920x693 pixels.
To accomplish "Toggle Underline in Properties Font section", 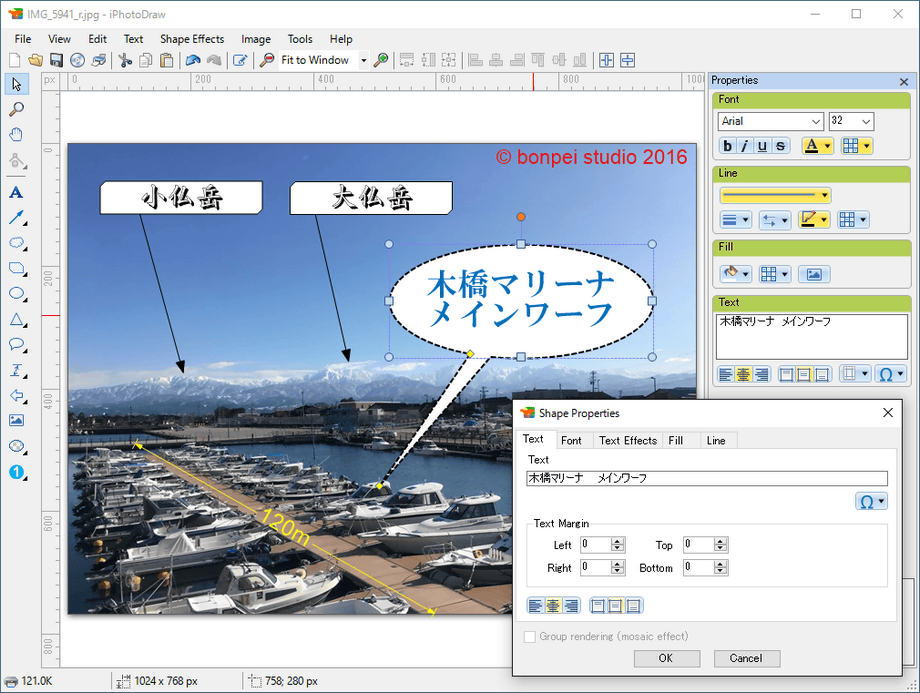I will click(762, 146).
